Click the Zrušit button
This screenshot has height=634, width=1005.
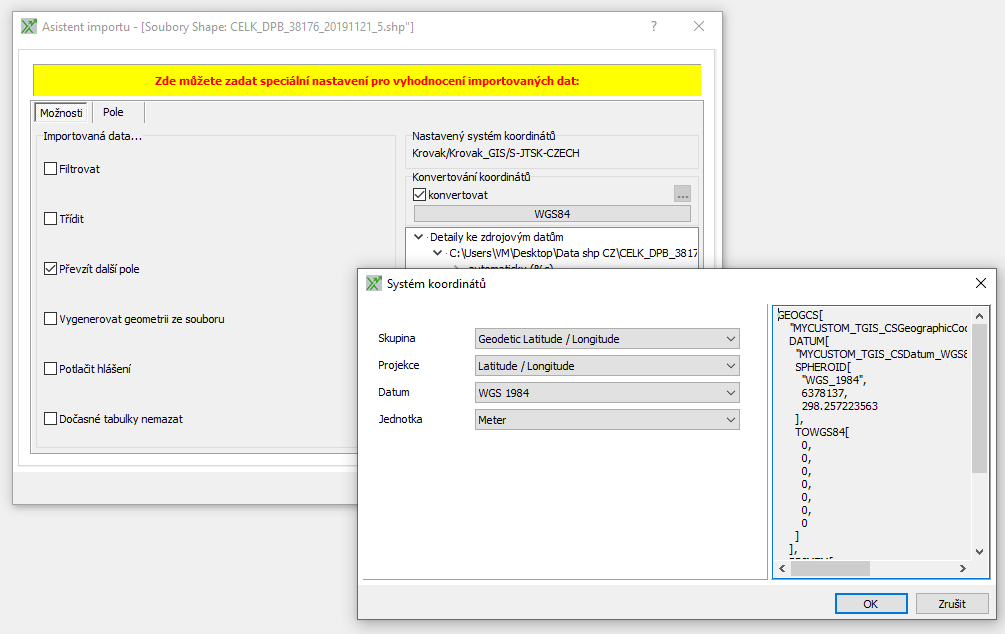(952, 603)
